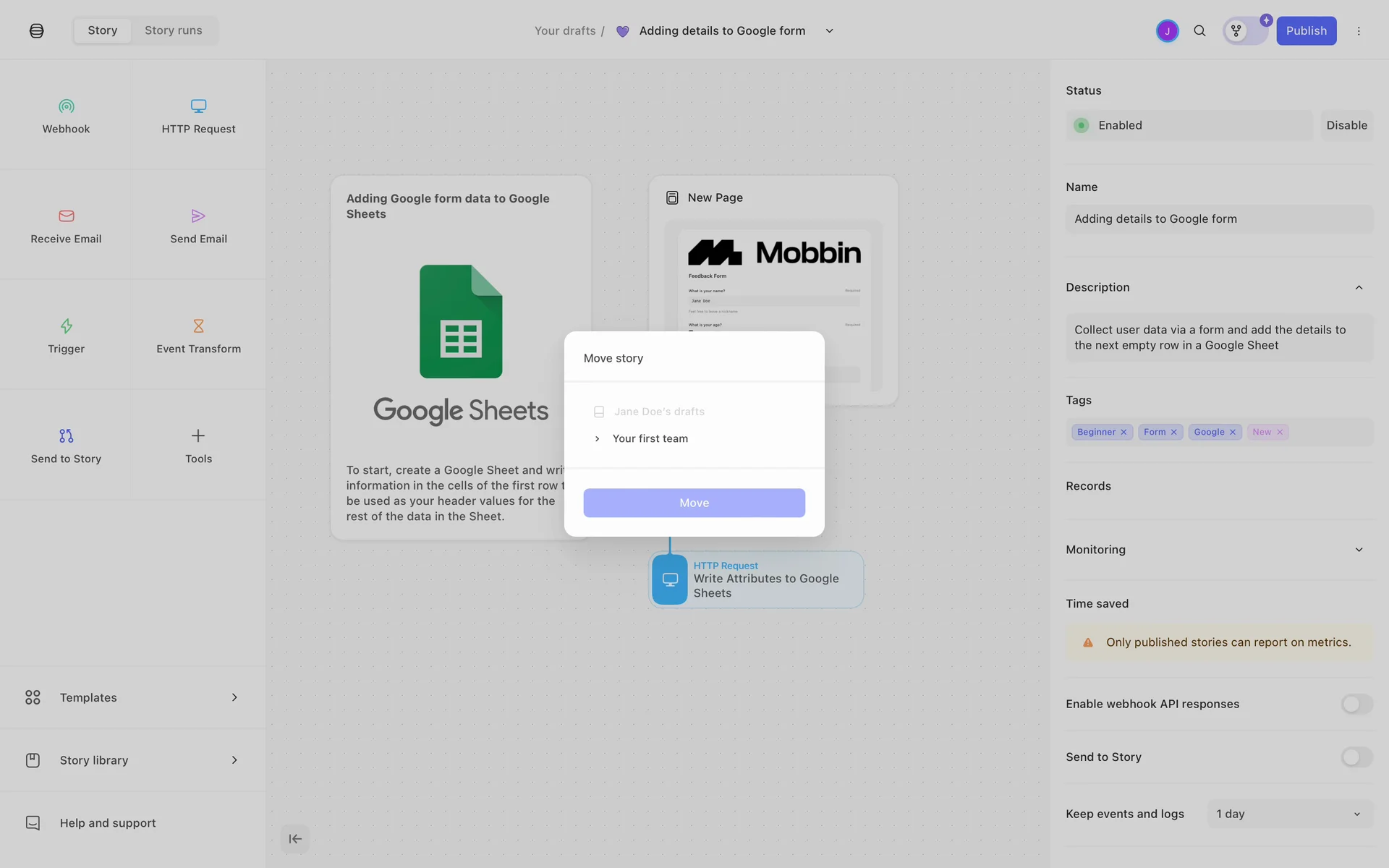Expand Your first team folder

597,439
